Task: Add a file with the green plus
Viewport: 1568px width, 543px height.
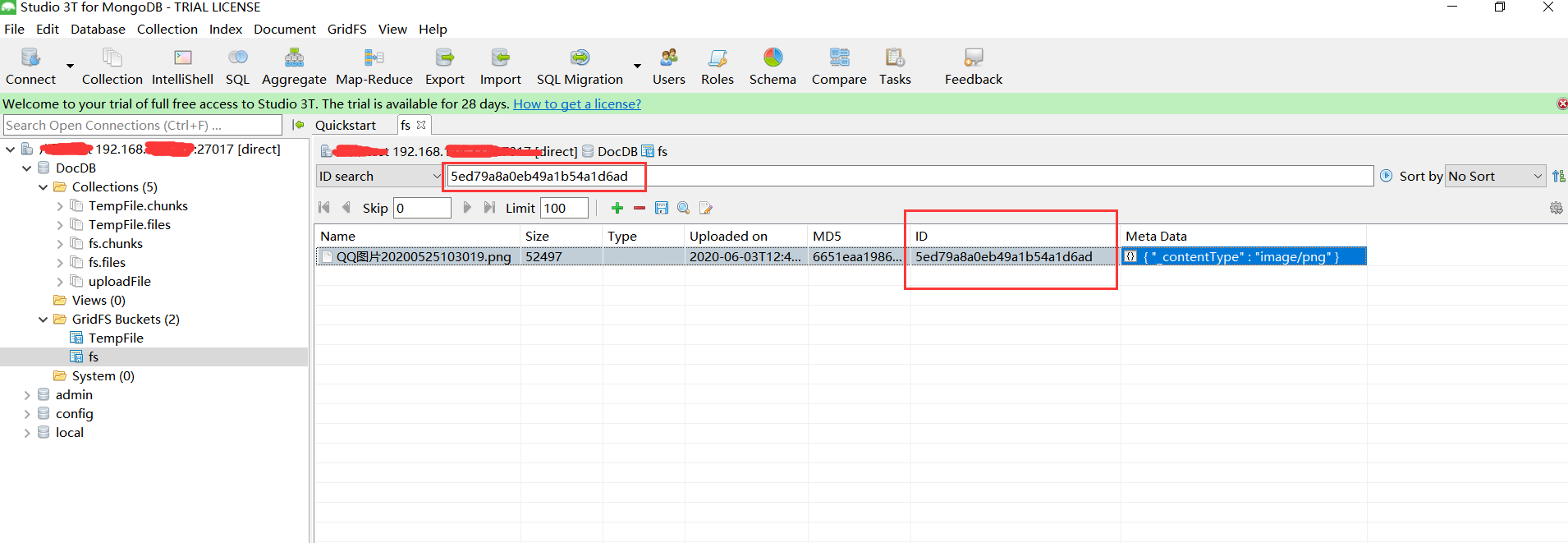Action: point(617,208)
